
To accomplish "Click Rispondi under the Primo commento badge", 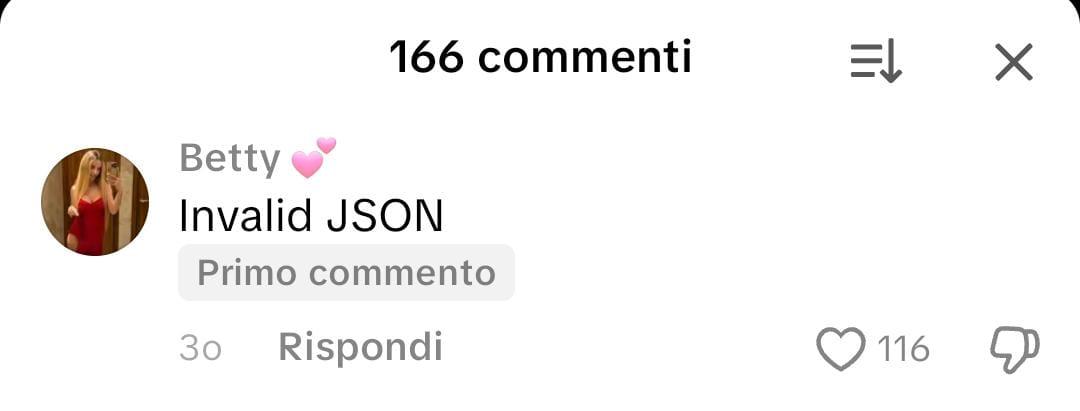I will click(360, 347).
